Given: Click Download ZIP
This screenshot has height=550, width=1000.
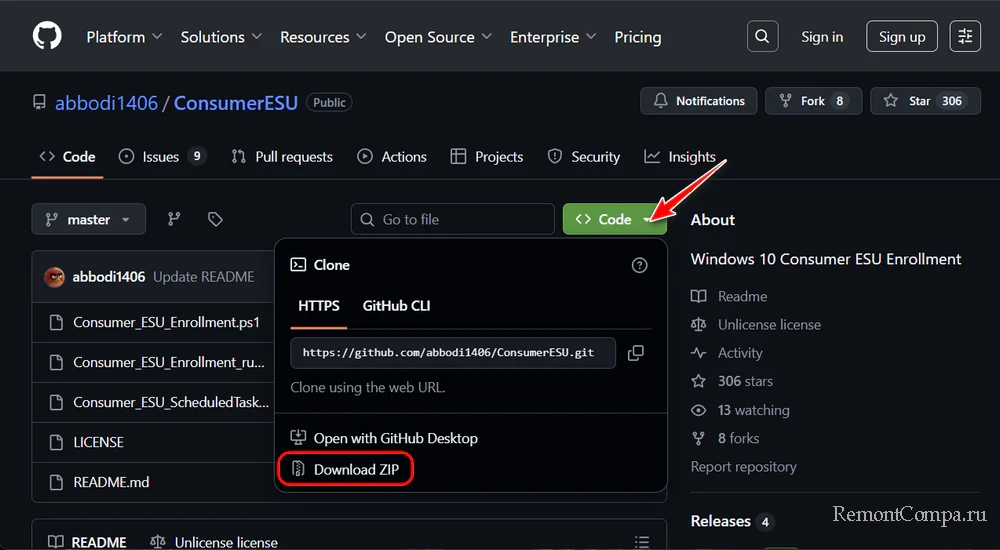Looking at the screenshot, I should tap(357, 470).
